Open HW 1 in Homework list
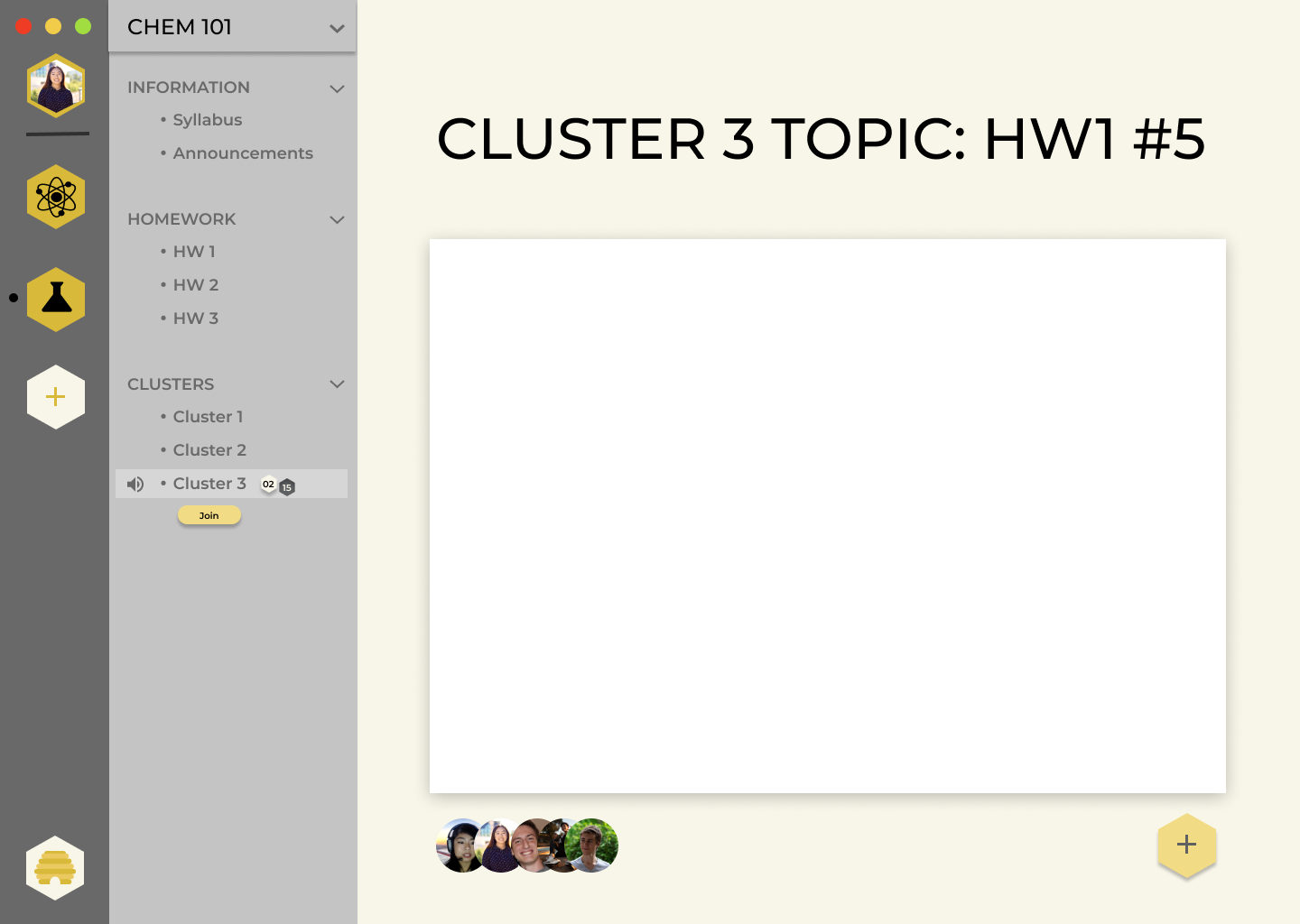The image size is (1300, 924). pos(194,252)
